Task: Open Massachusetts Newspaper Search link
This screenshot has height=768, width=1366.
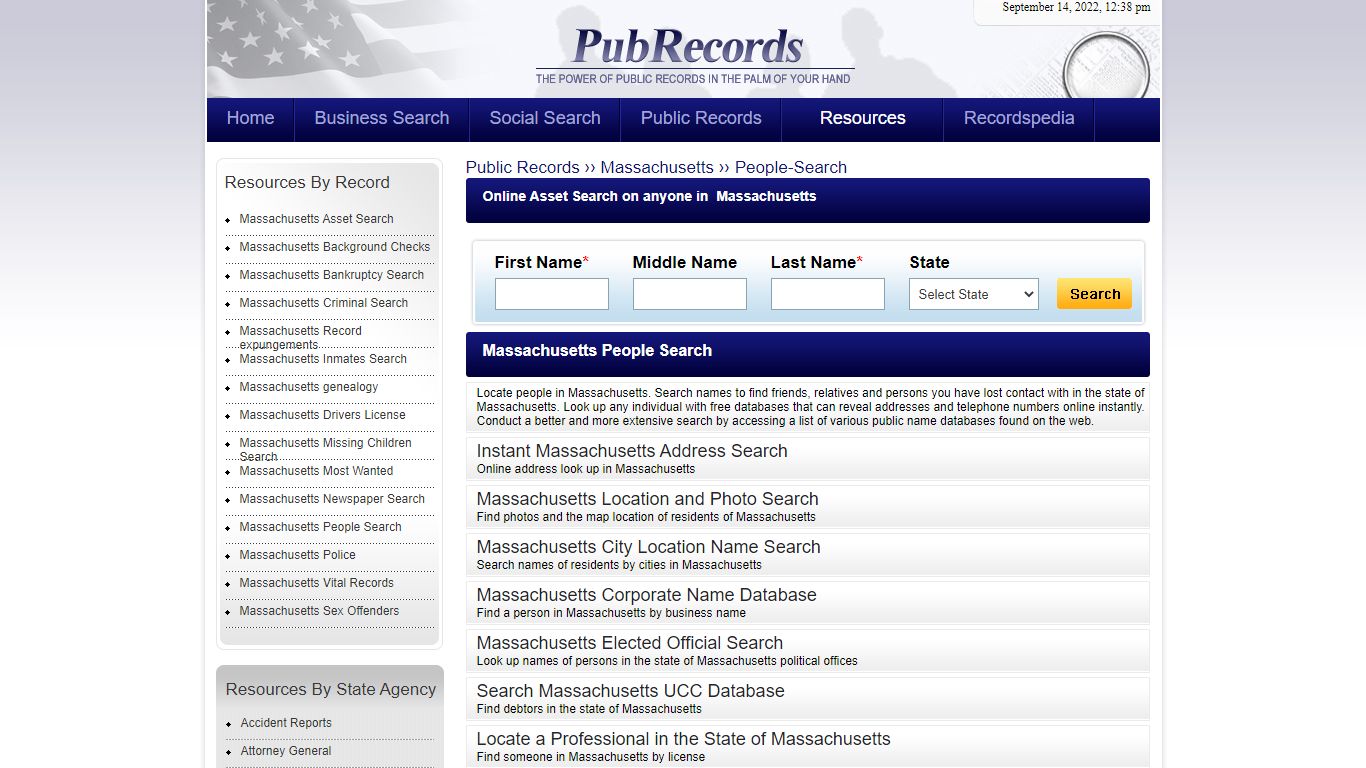Action: [332, 499]
